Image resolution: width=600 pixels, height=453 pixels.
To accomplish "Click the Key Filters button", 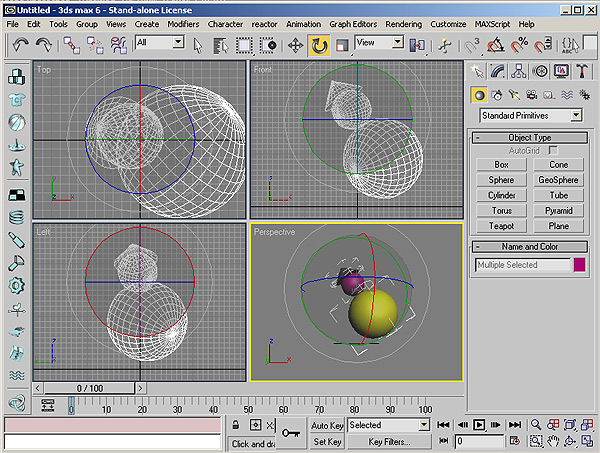I will (x=388, y=441).
